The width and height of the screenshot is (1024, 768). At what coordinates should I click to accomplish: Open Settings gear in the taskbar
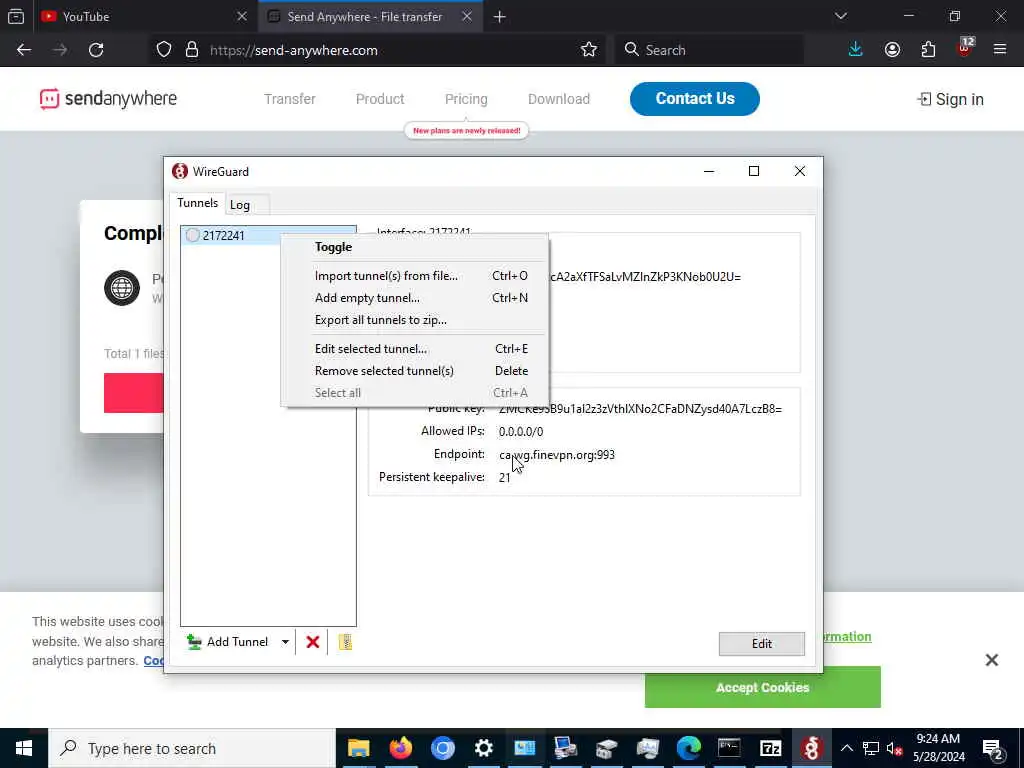point(483,748)
